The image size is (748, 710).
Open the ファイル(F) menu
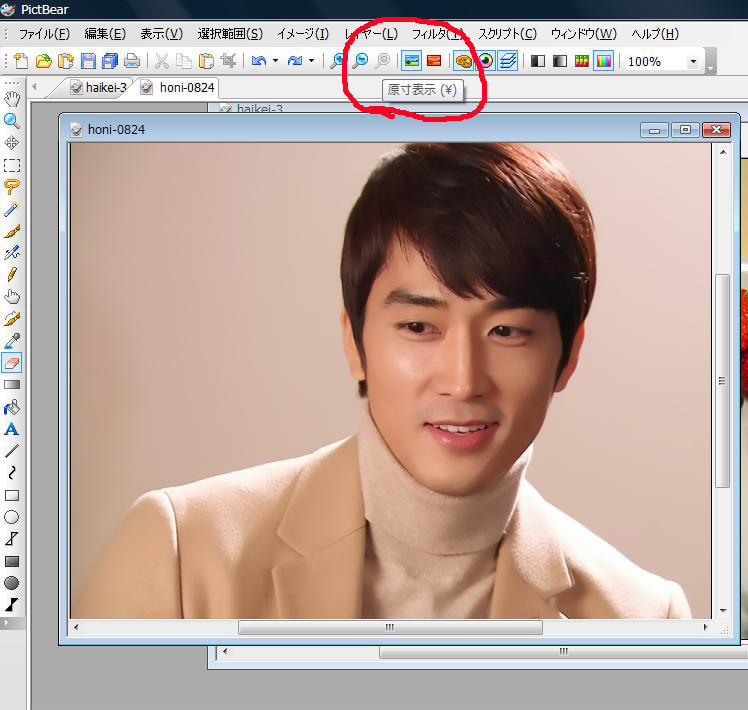coord(44,34)
